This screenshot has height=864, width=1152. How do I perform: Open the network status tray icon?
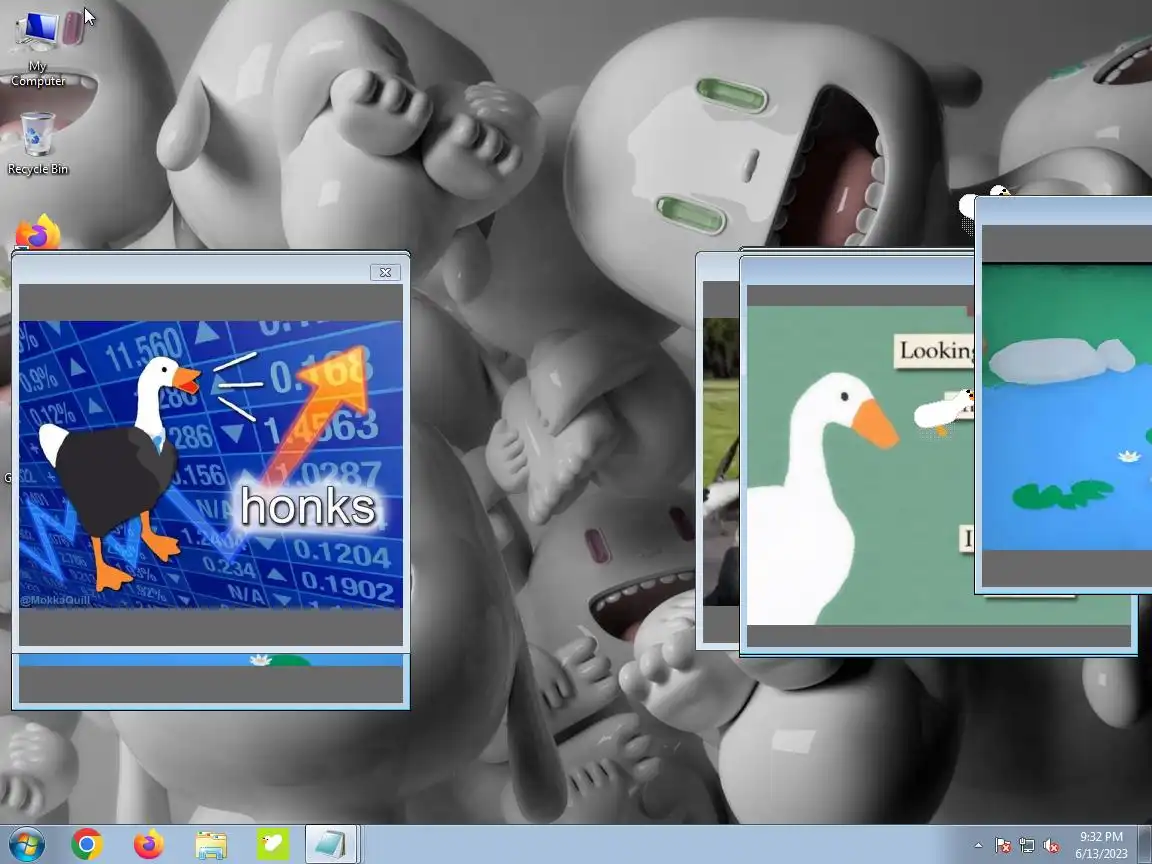click(1027, 846)
